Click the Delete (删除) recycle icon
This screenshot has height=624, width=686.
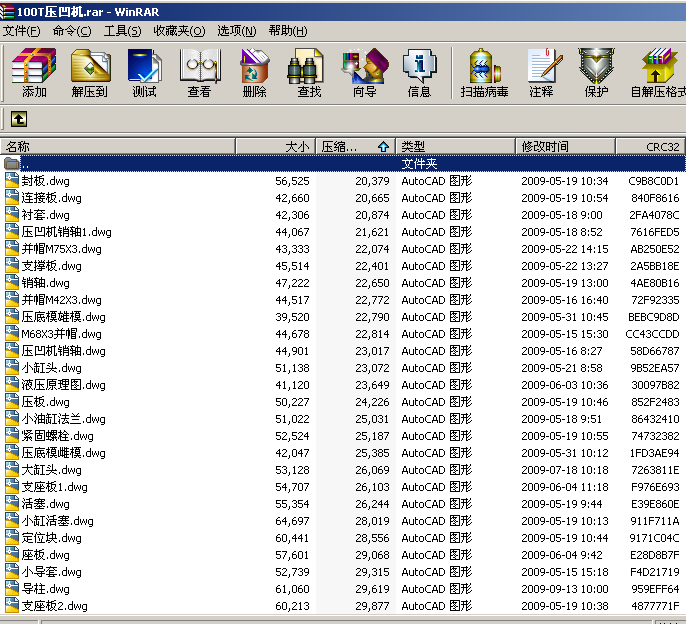click(254, 67)
